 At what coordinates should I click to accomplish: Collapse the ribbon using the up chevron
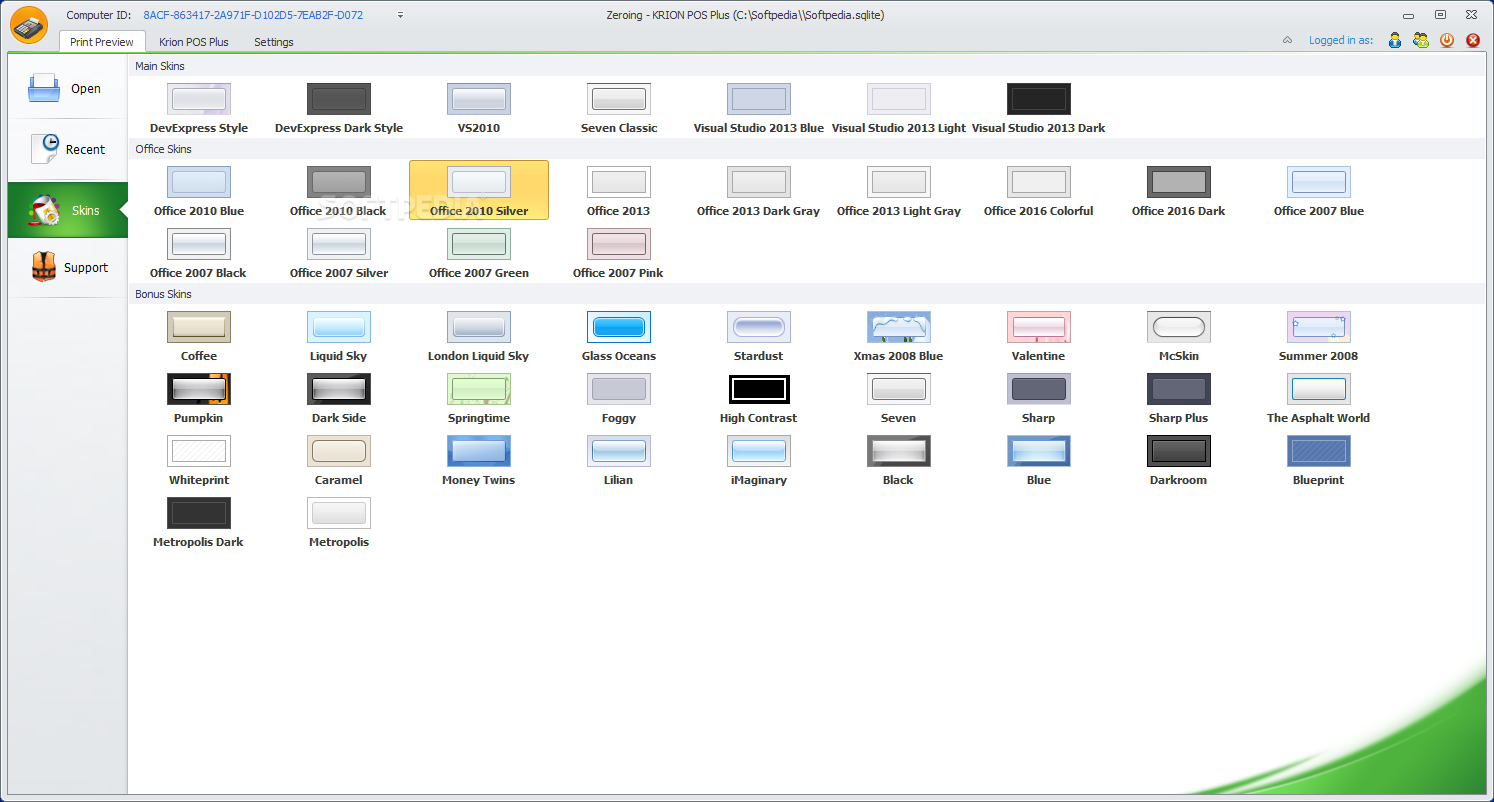click(1288, 41)
